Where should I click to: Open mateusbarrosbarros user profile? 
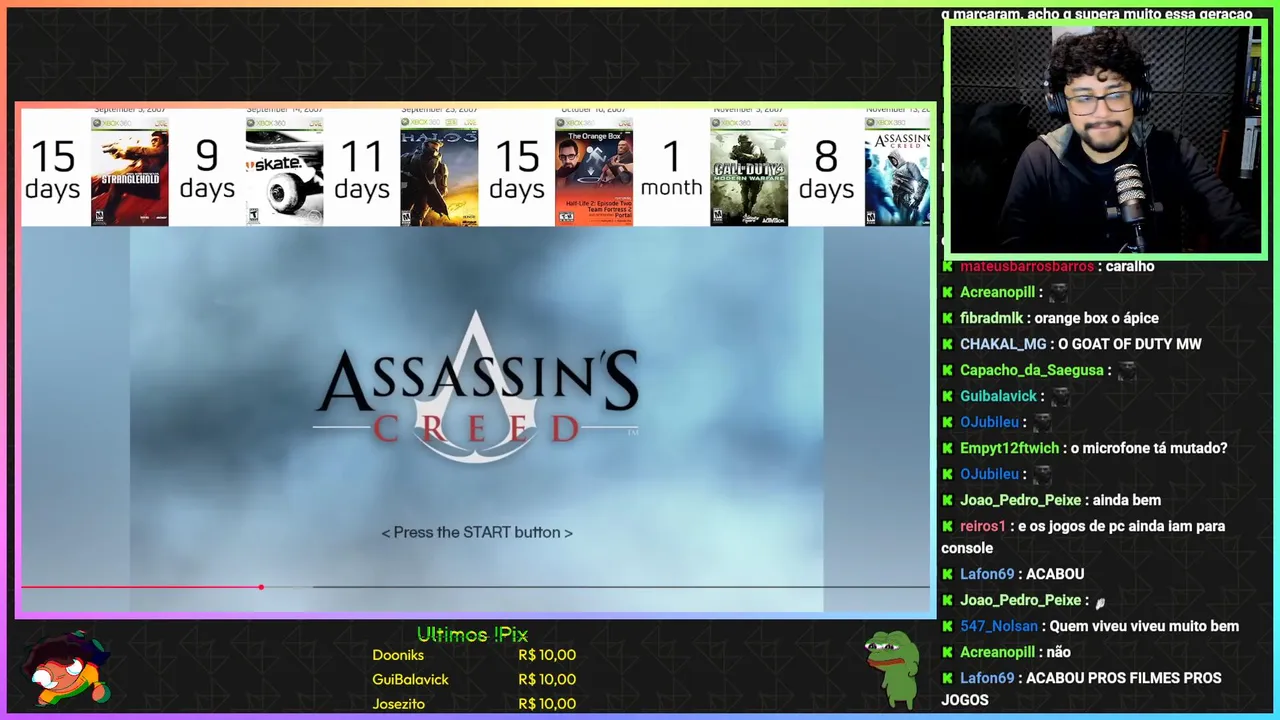[1027, 267]
